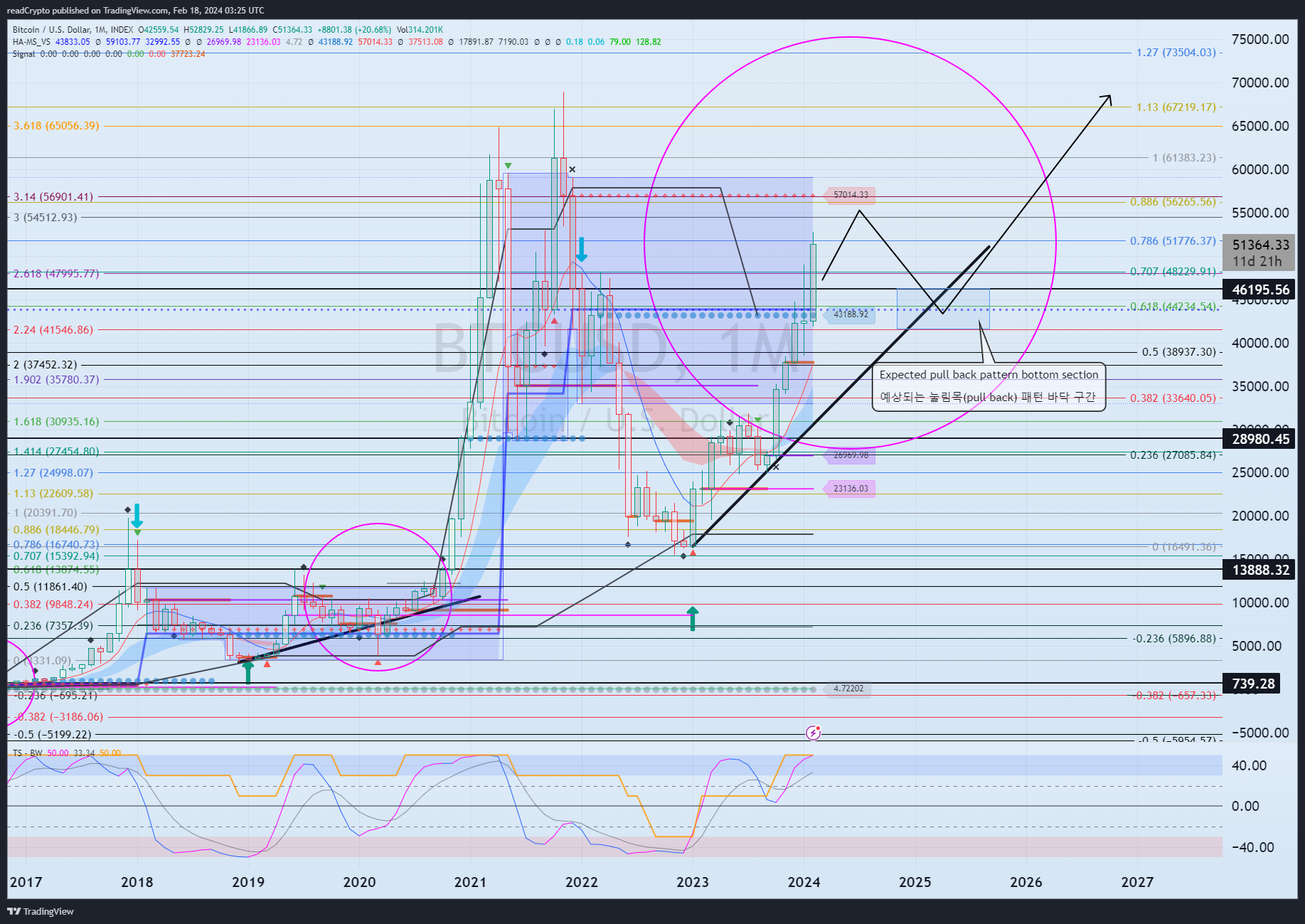This screenshot has height=924, width=1305.
Task: Click the 4.72202 level tag
Action: [848, 689]
